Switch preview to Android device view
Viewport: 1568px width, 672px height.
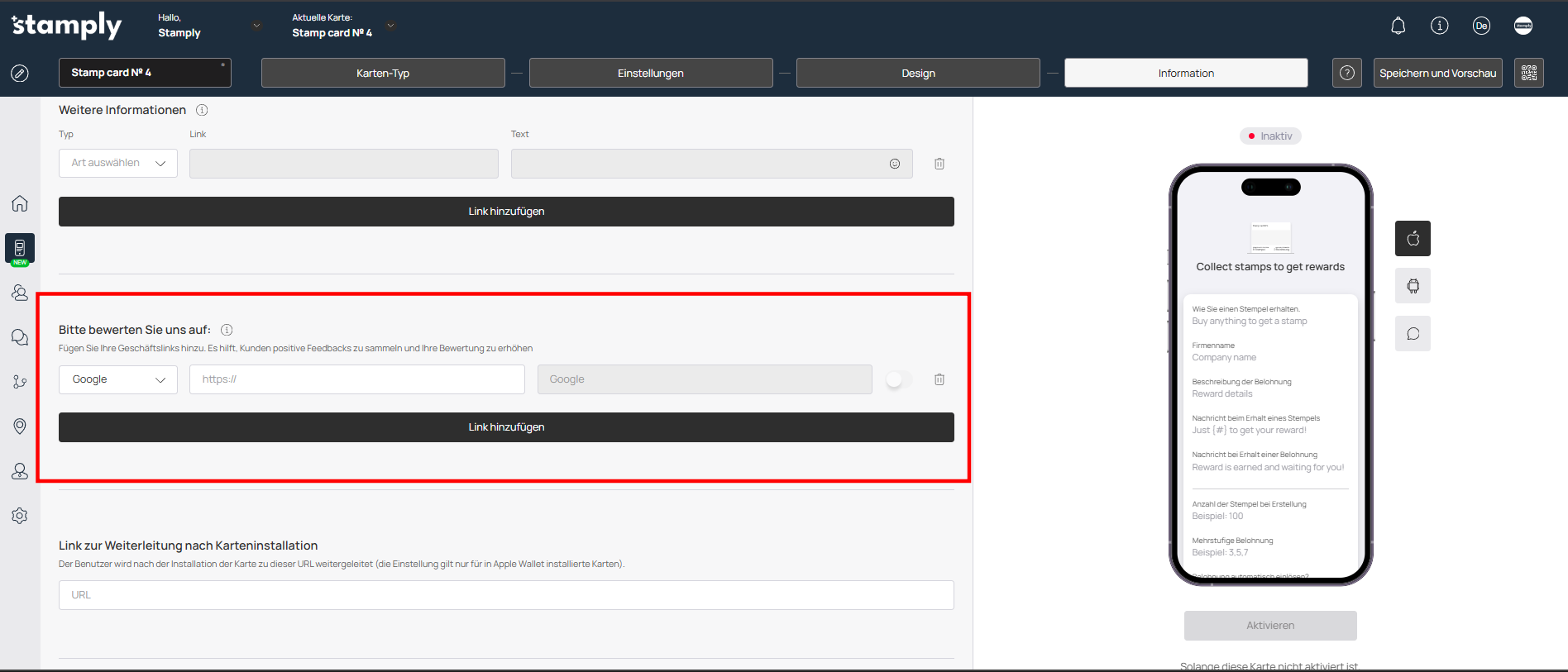[1413, 286]
